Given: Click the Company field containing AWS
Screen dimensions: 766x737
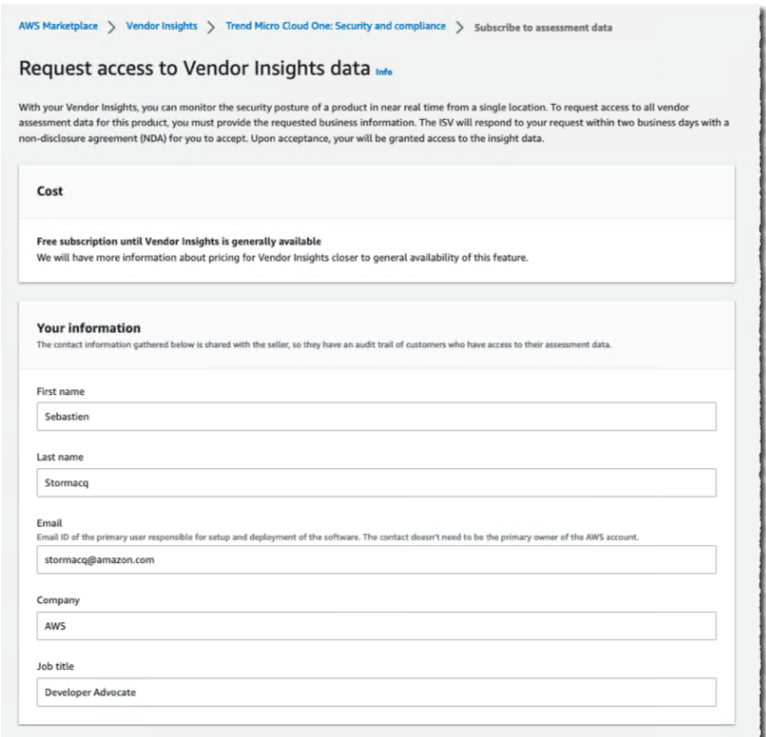Looking at the screenshot, I should pyautogui.click(x=376, y=626).
